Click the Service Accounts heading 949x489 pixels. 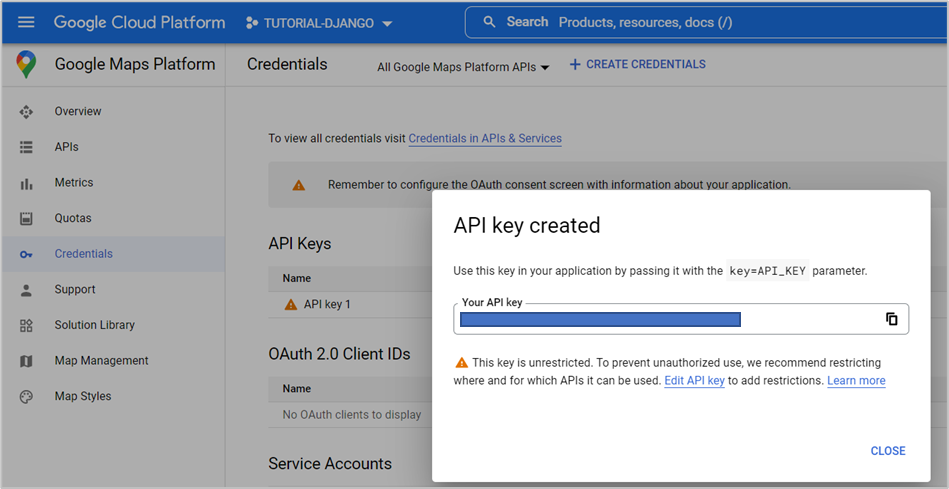[330, 464]
